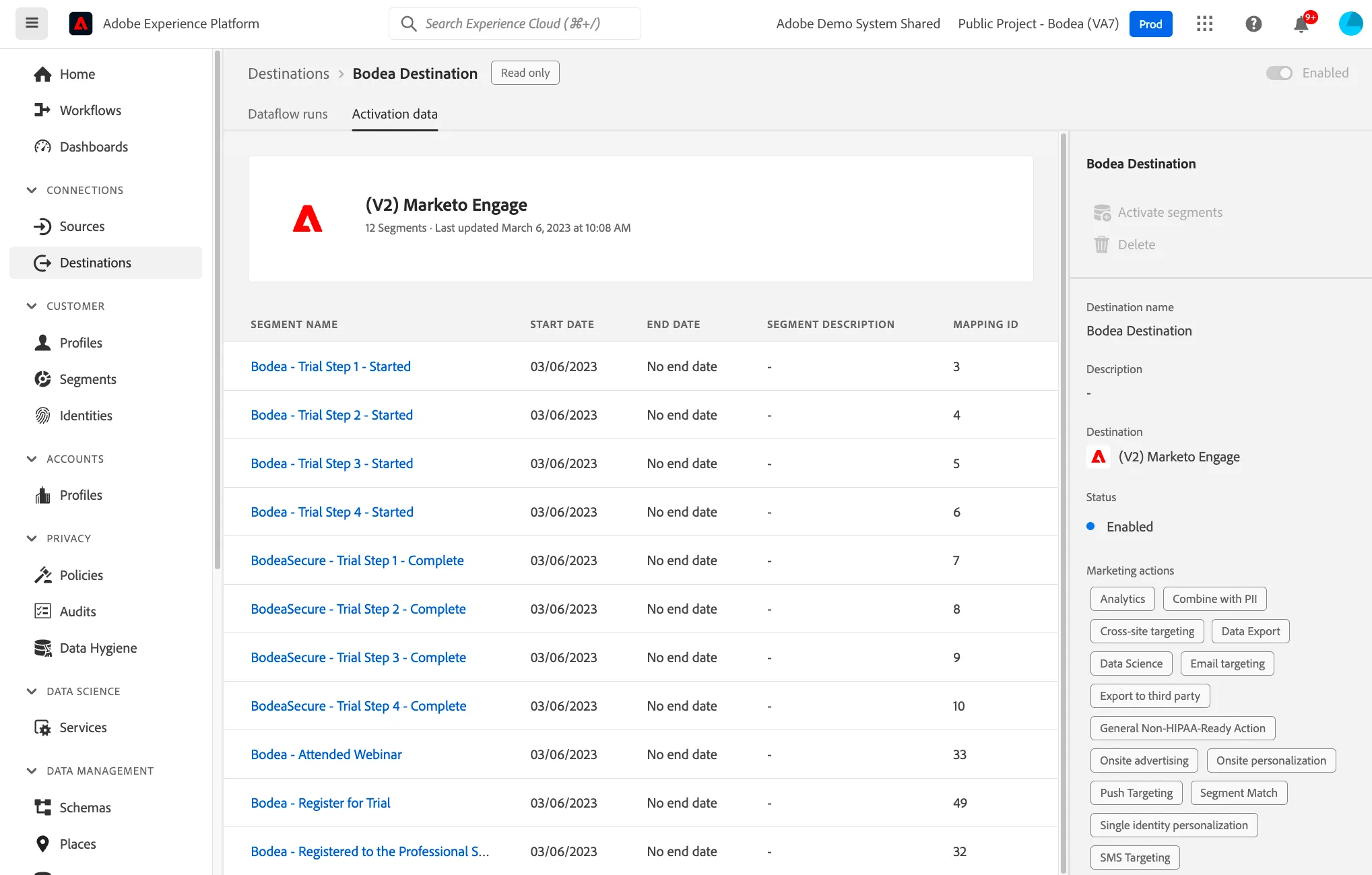The height and width of the screenshot is (875, 1372).
Task: Open Bodea - Trial Step 1 - Started segment
Action: (x=331, y=366)
